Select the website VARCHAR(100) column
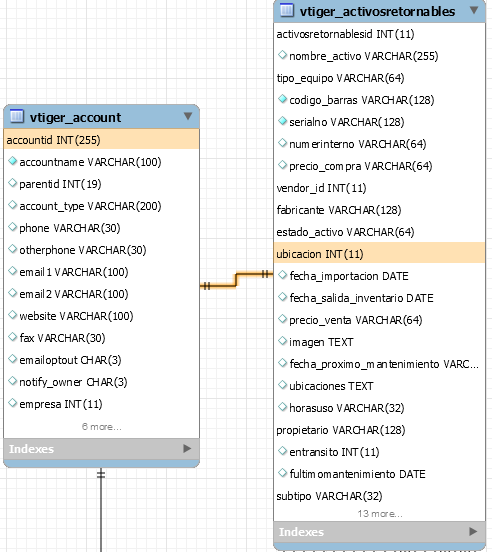 (102, 316)
